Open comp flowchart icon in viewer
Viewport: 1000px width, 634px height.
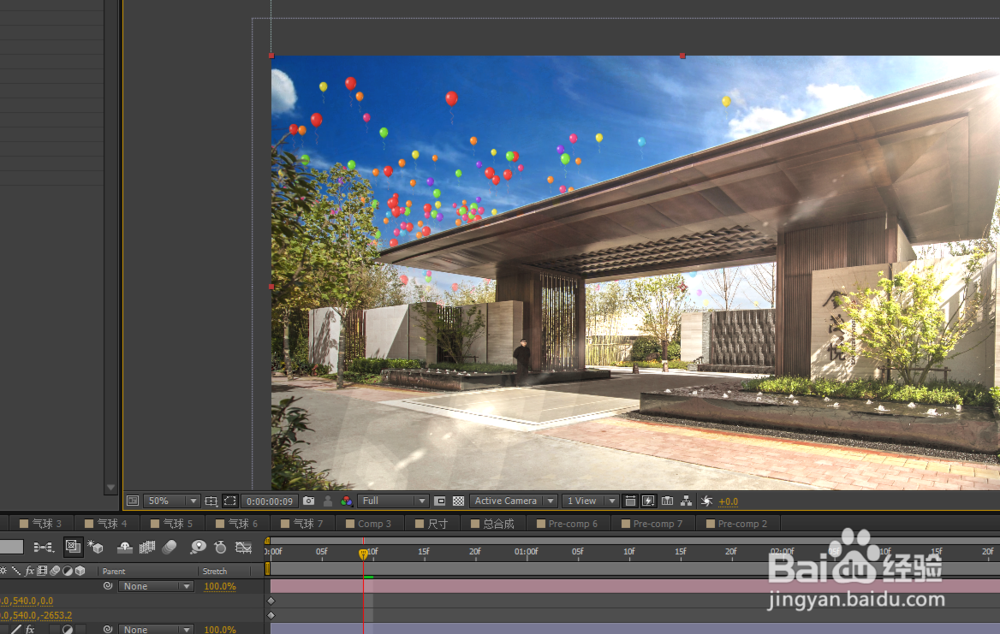[686, 501]
